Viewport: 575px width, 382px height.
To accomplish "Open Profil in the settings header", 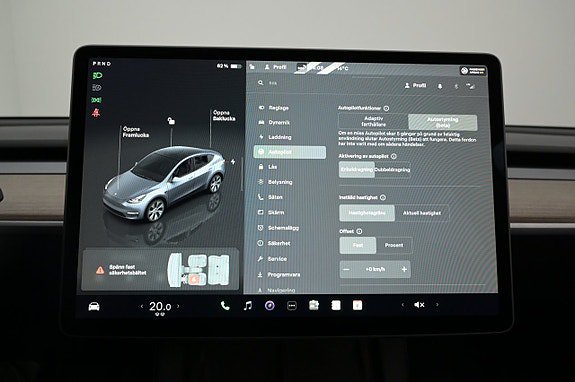I will click(415, 85).
